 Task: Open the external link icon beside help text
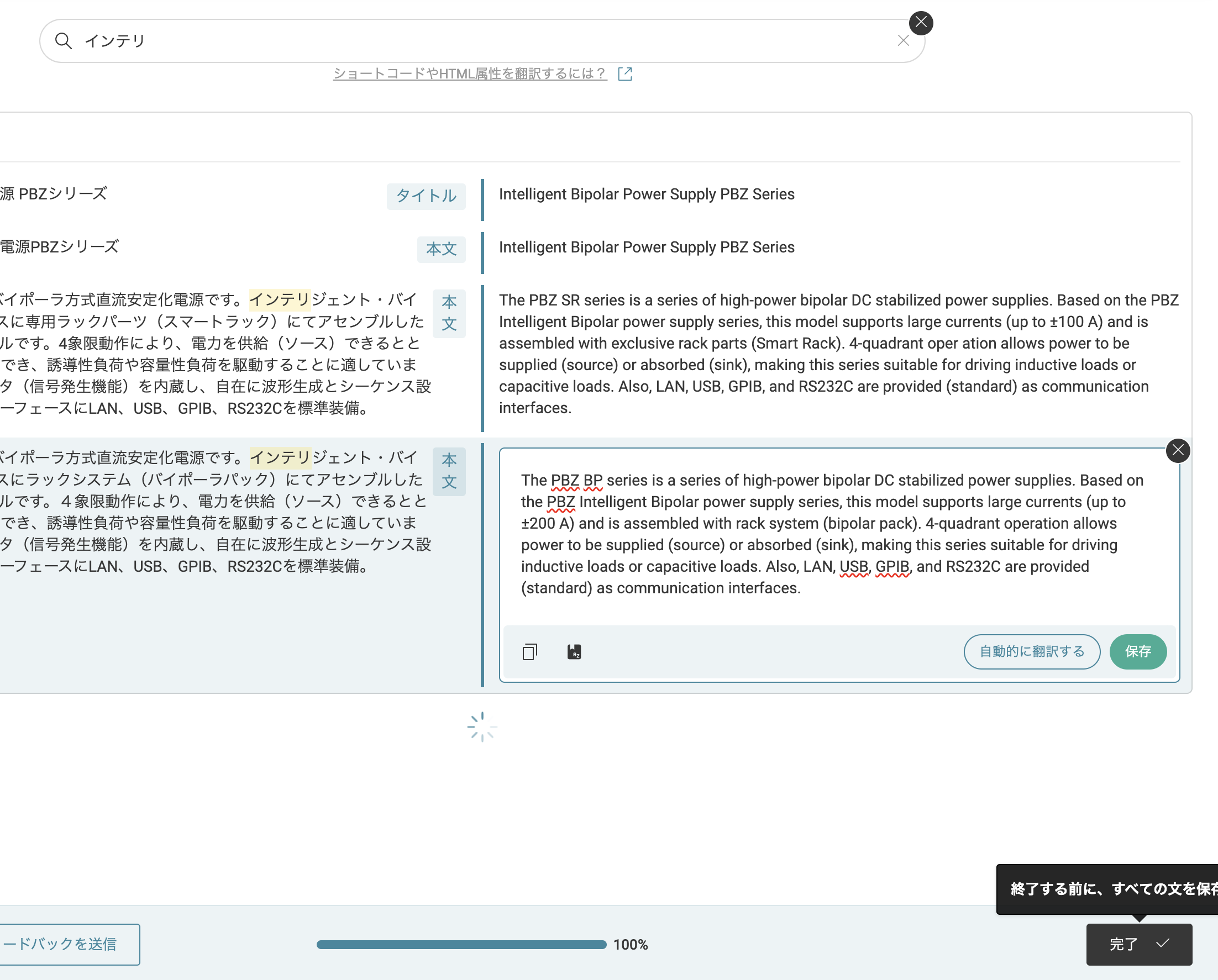[x=625, y=74]
